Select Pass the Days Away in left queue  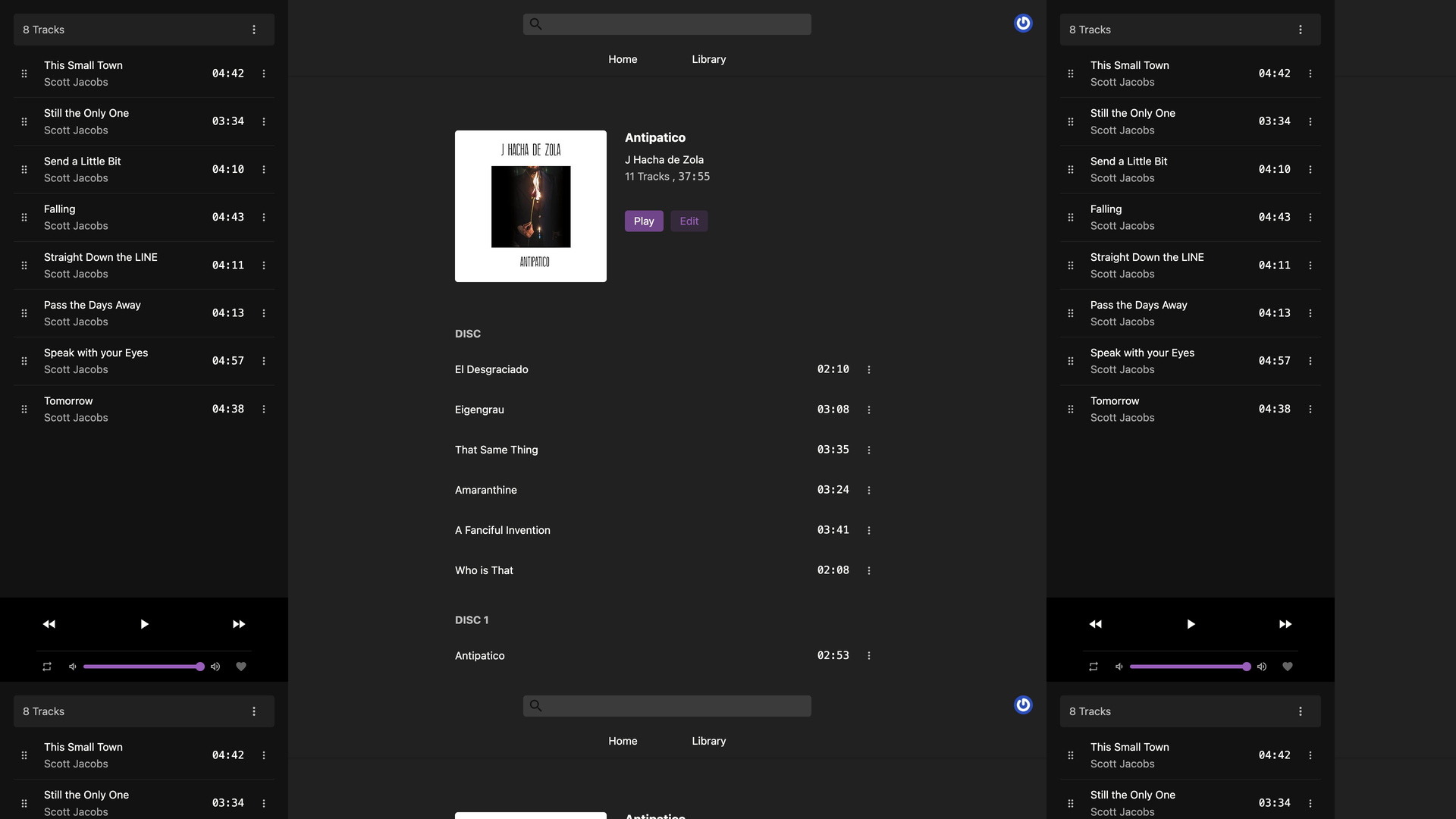[x=93, y=305]
